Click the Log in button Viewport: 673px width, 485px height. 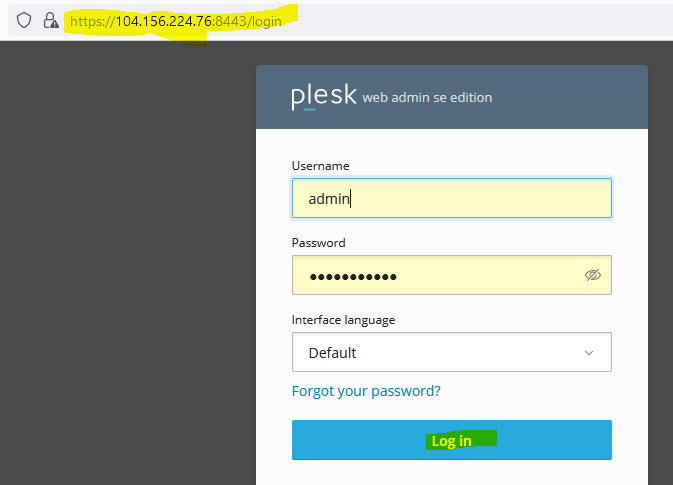[452, 440]
